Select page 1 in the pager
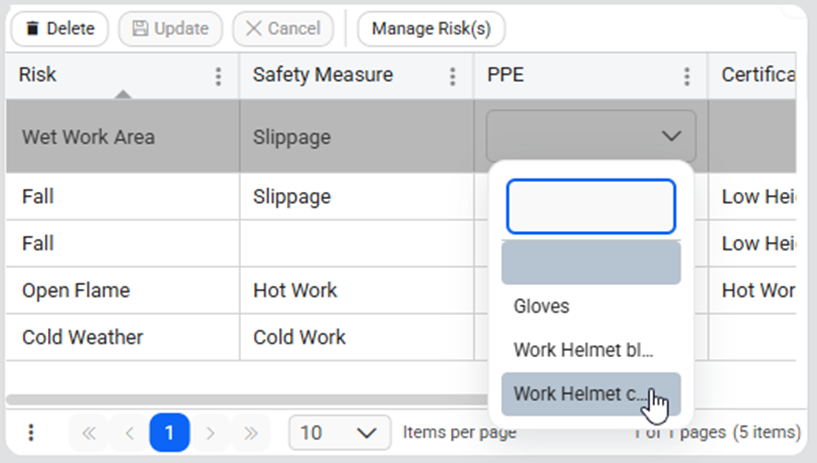This screenshot has width=817, height=463. (169, 433)
